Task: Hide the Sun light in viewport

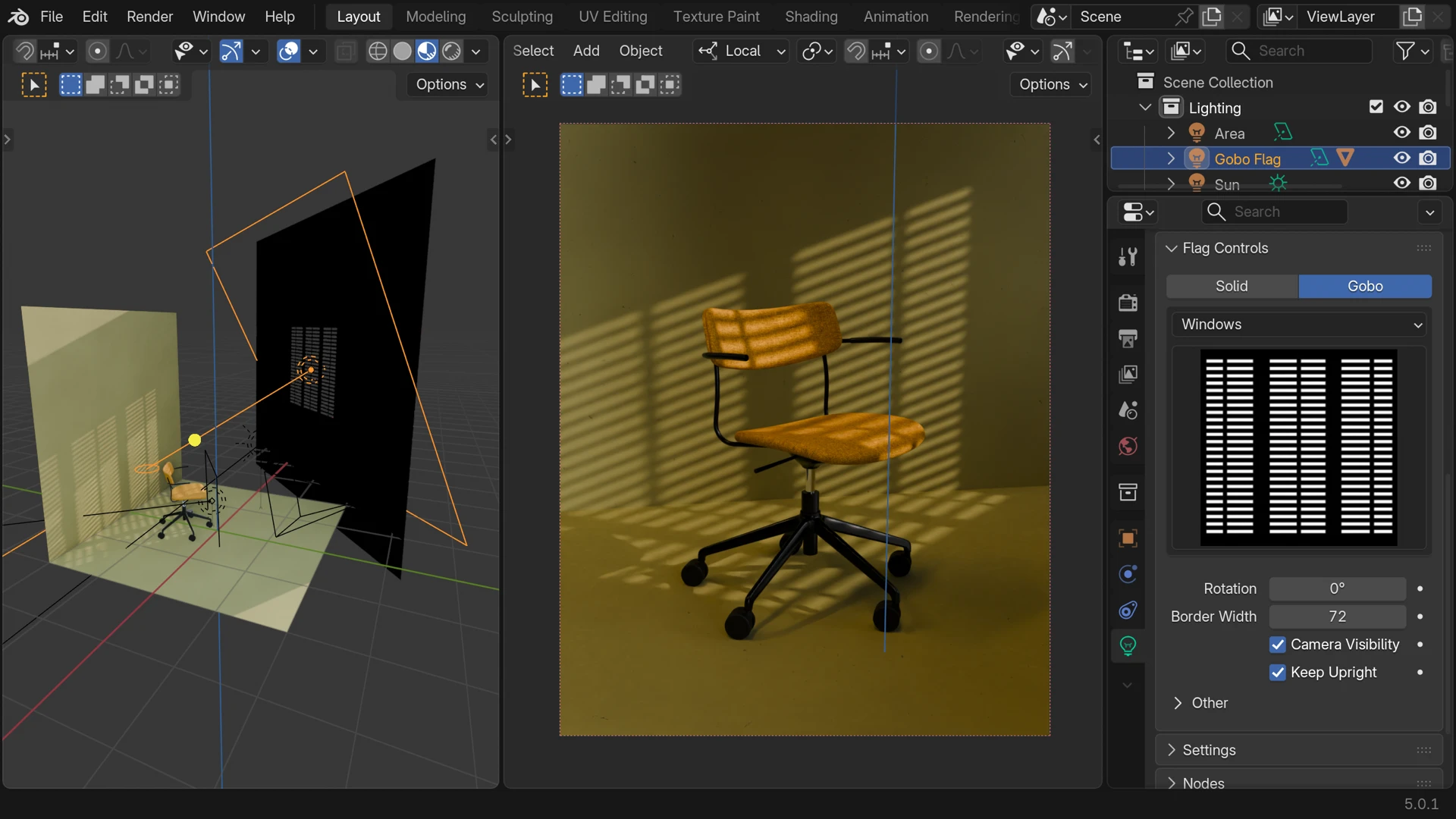Action: [1401, 183]
